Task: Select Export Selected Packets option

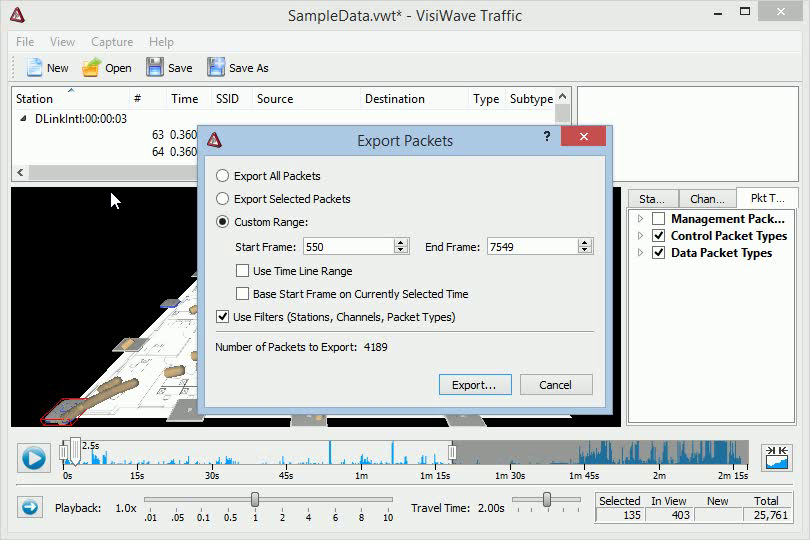Action: (x=222, y=198)
